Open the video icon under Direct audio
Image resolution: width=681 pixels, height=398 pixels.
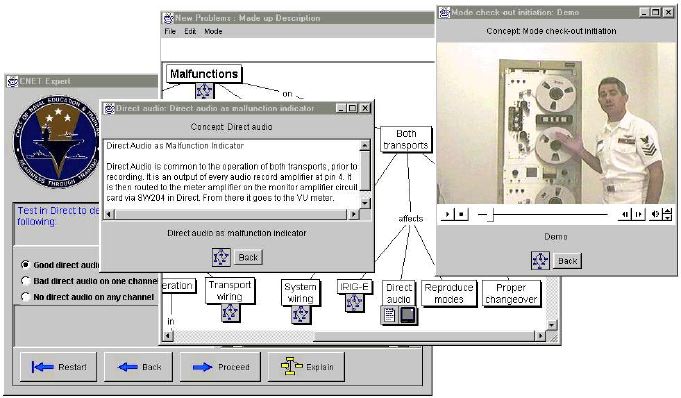[x=407, y=315]
